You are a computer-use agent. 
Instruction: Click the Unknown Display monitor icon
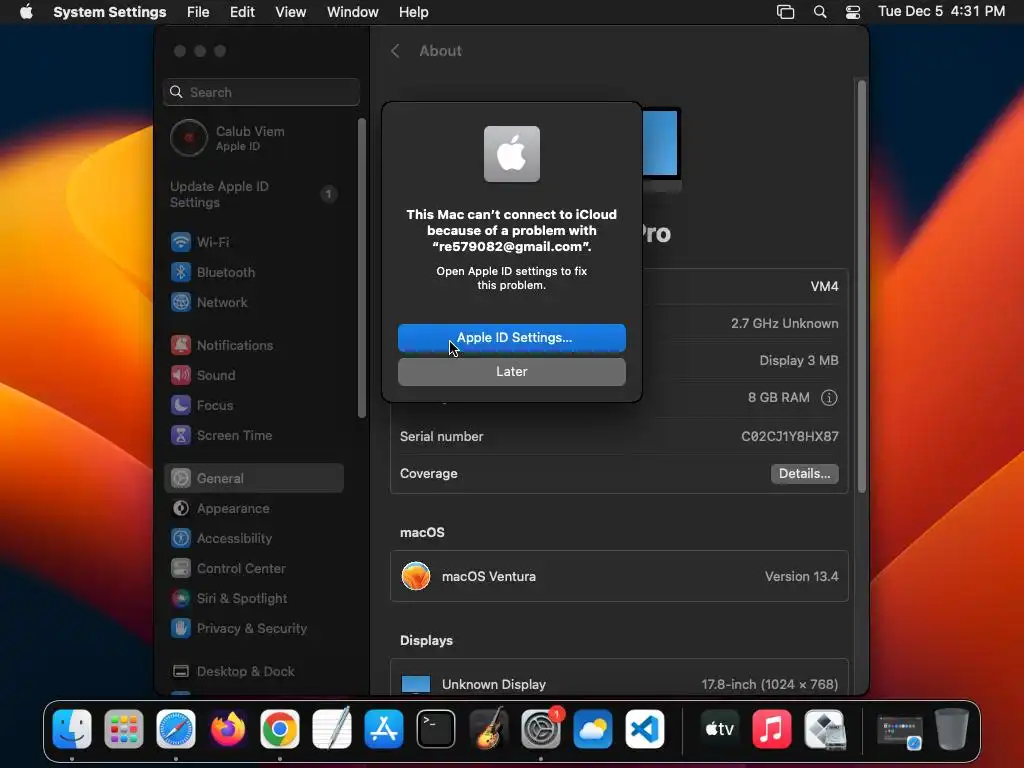pyautogui.click(x=416, y=684)
